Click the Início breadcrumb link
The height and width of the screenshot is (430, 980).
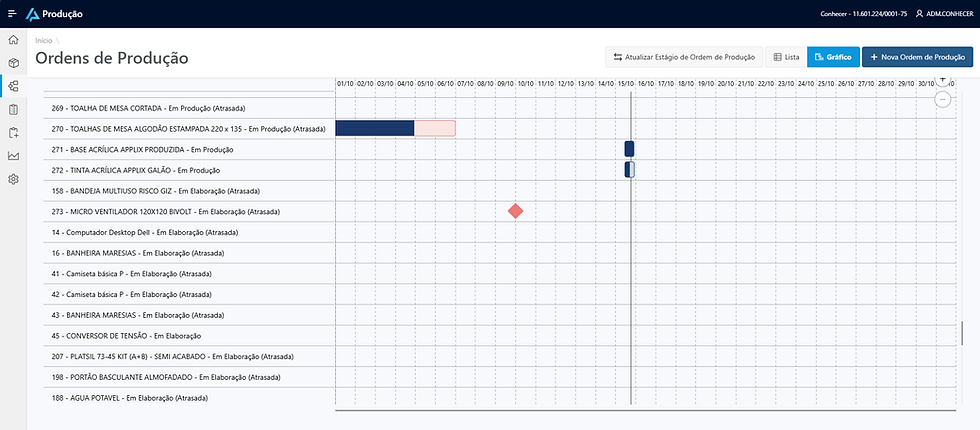click(44, 40)
